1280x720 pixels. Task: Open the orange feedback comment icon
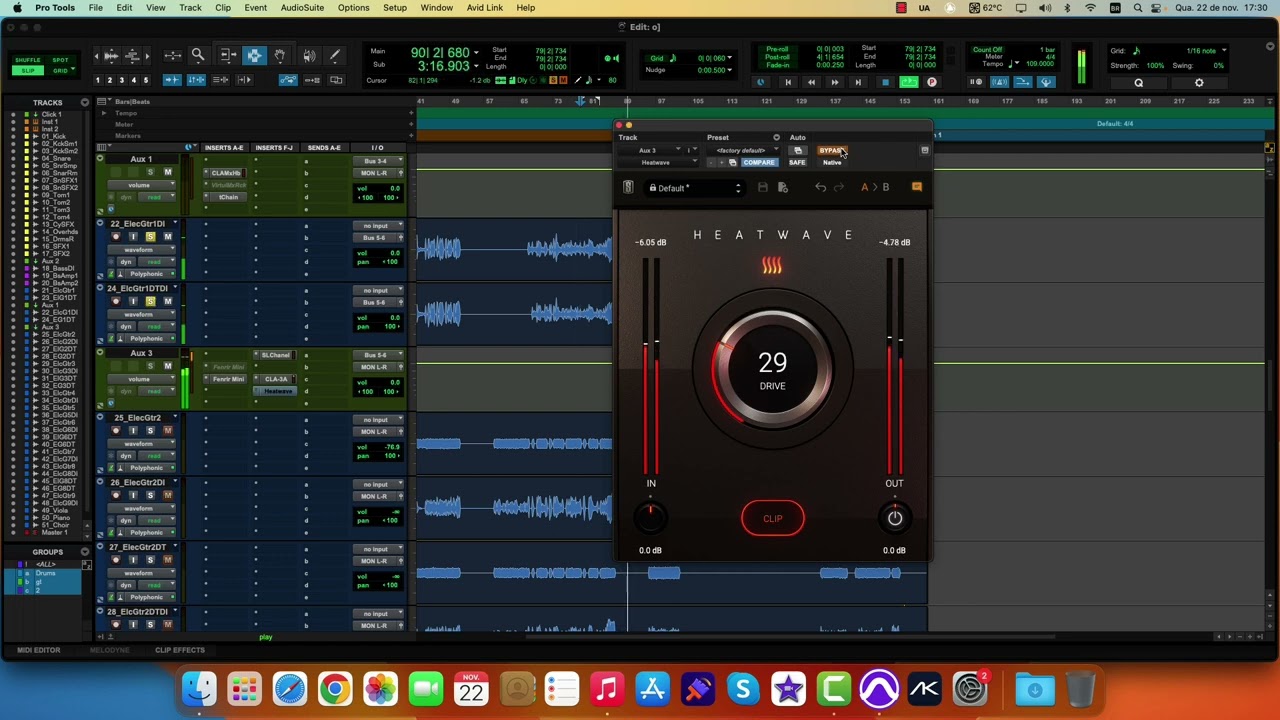(917, 187)
